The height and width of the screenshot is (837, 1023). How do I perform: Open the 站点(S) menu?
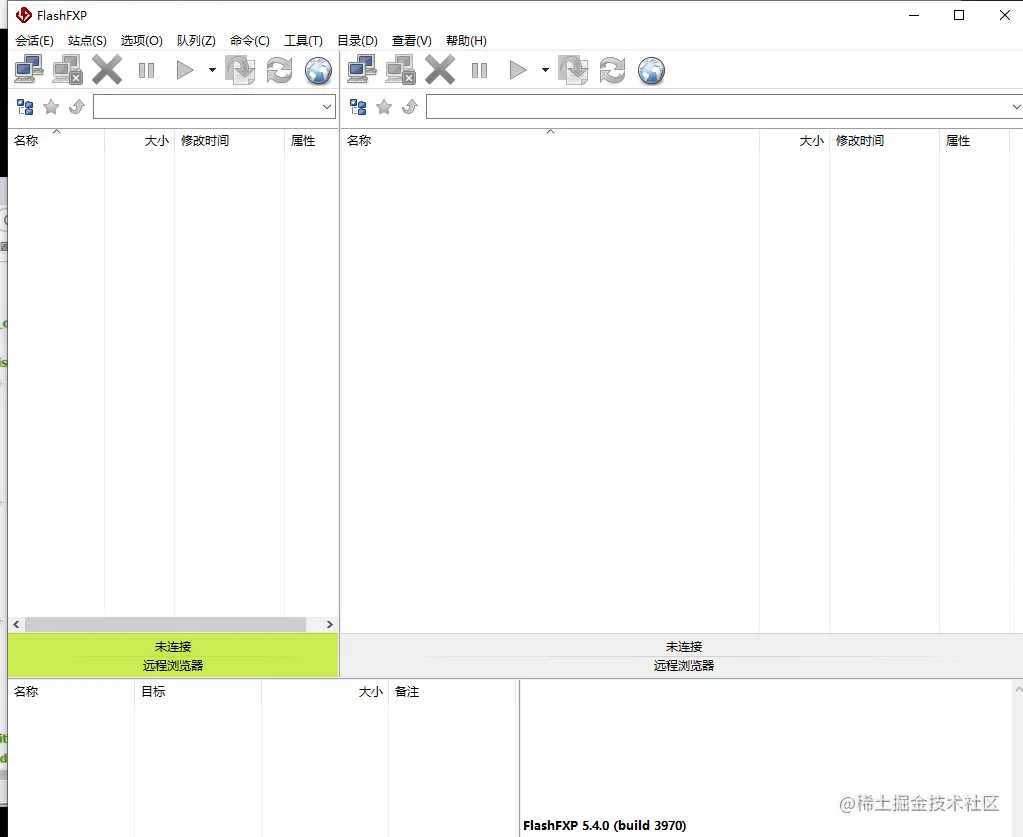click(x=87, y=40)
